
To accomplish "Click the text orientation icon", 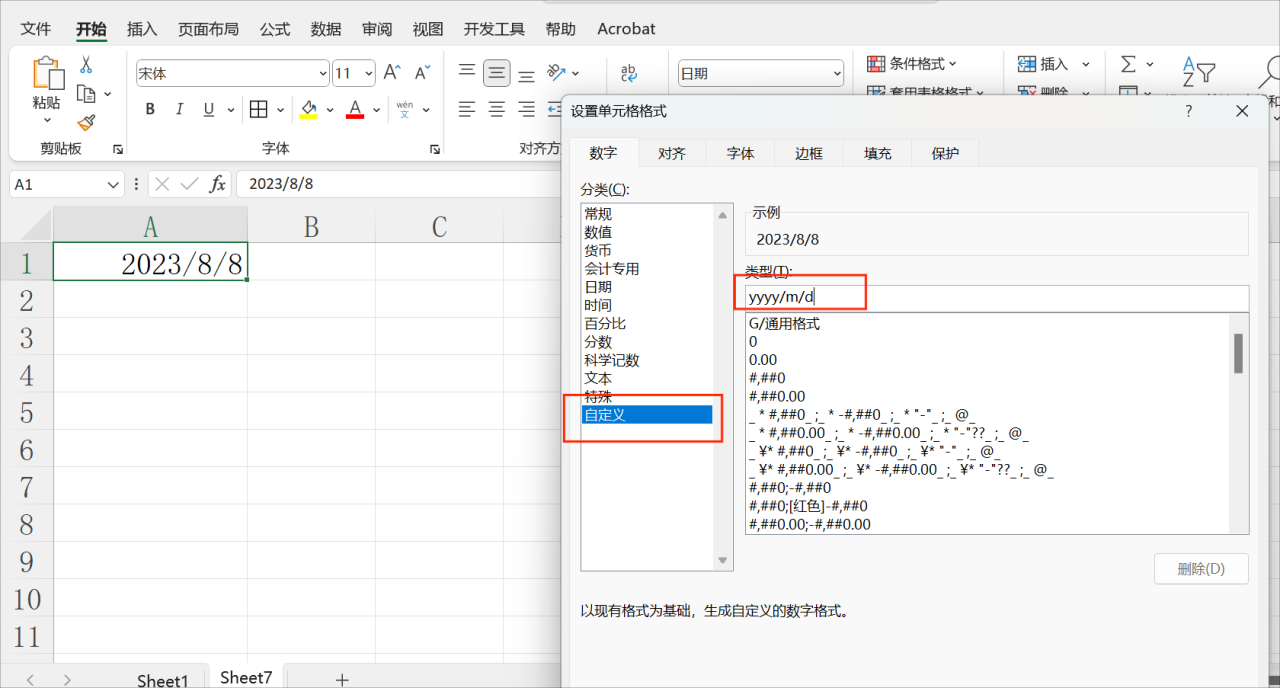I will coord(557,72).
